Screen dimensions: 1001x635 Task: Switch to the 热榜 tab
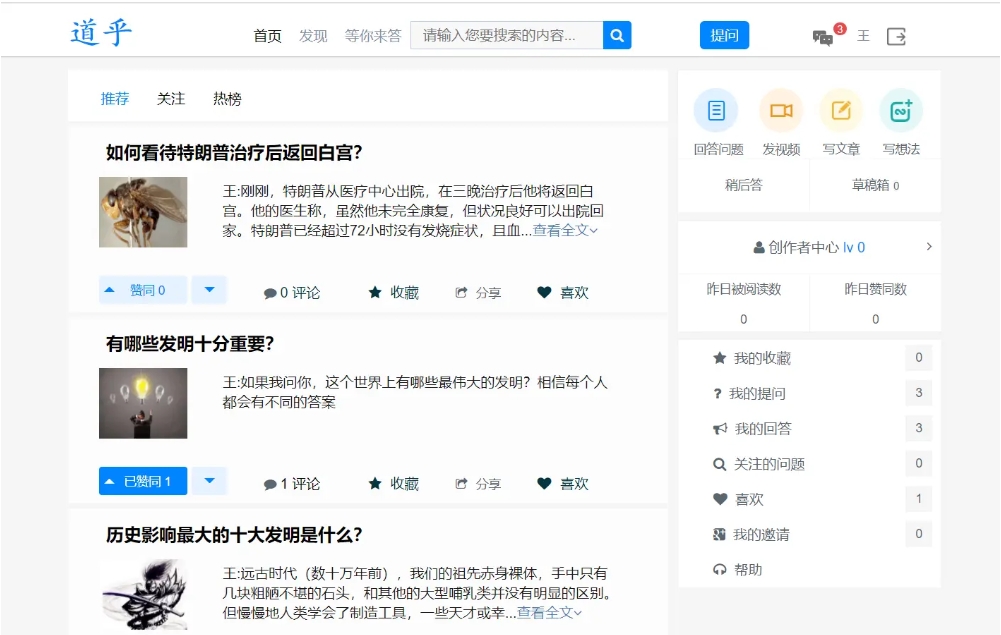point(227,98)
